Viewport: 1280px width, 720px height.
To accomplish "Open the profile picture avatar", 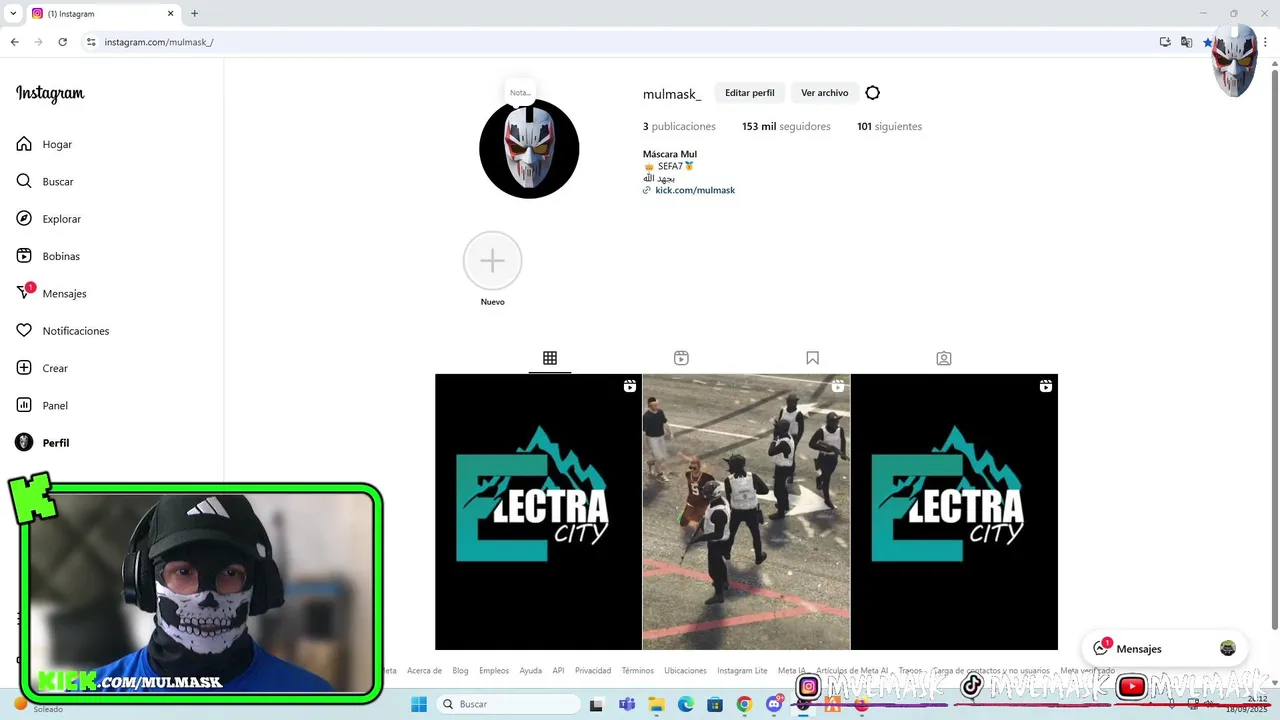I will 529,149.
